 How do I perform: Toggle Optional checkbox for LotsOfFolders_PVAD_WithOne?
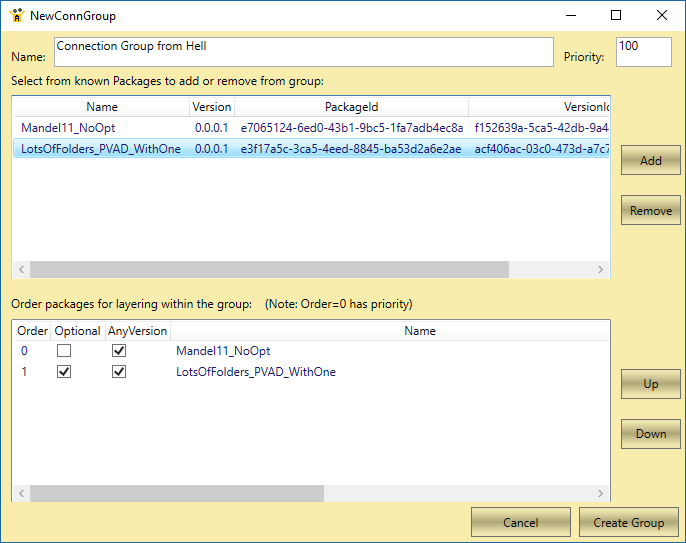(x=64, y=371)
